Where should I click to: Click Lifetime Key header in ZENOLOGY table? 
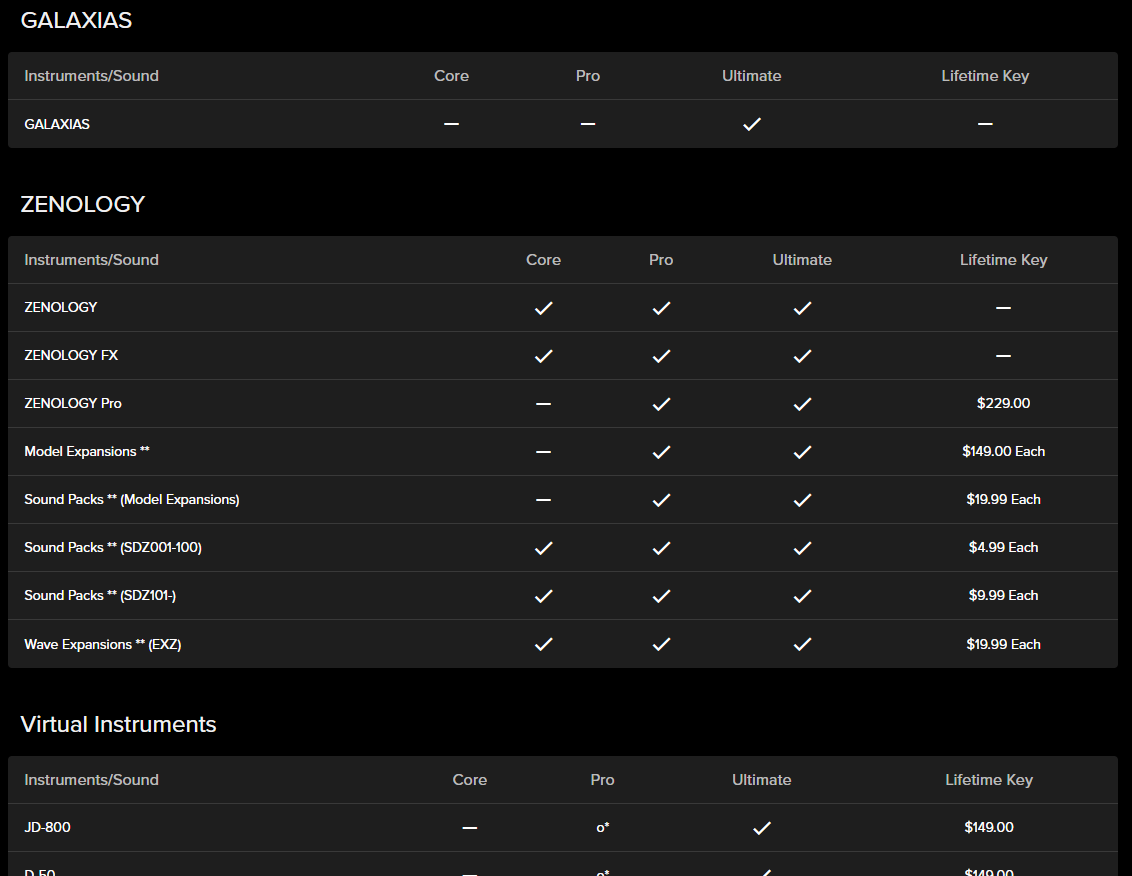[x=1003, y=260]
